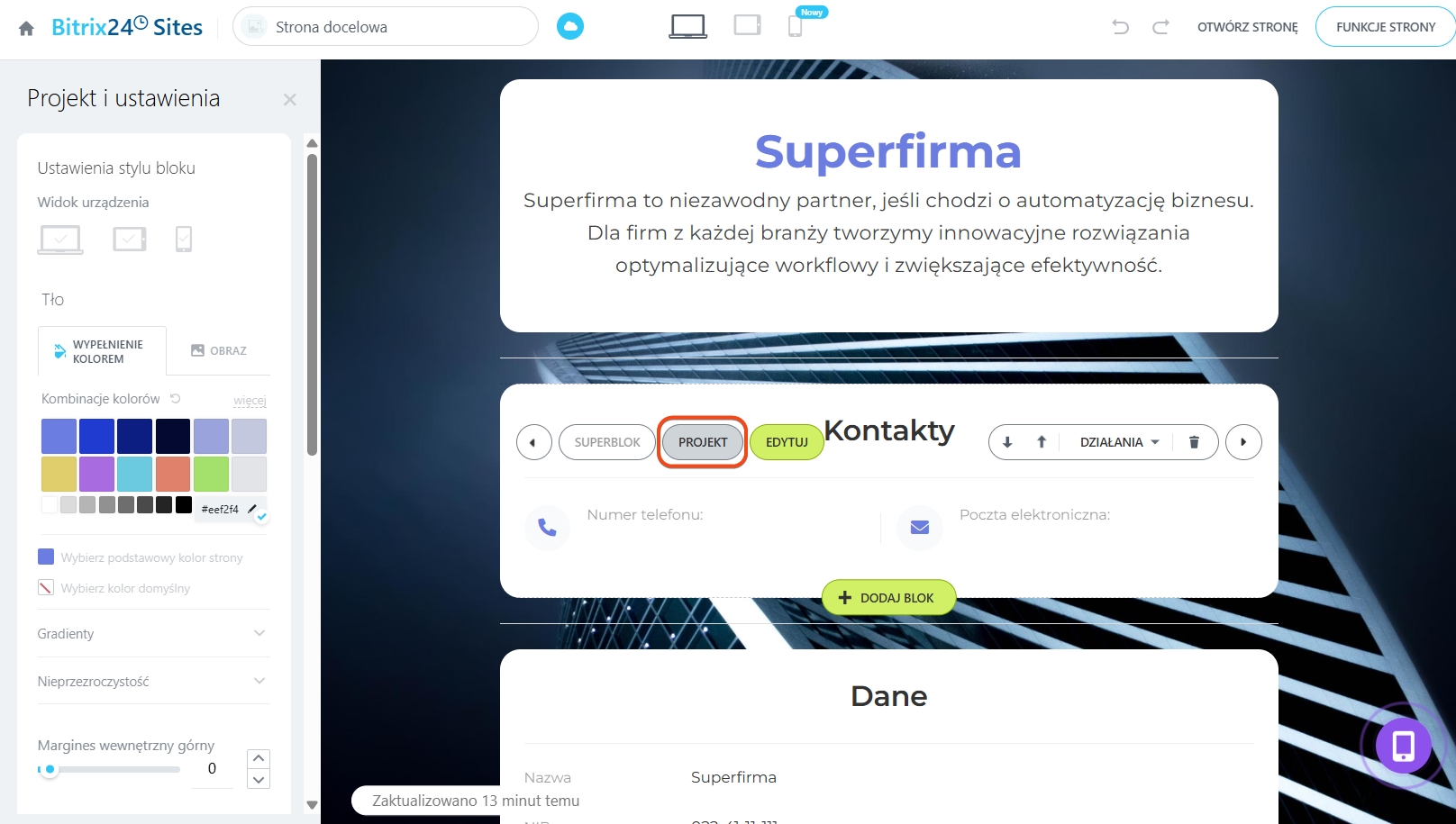Move Kontakty block up with arrow icon
1456x824 pixels.
pyautogui.click(x=1042, y=442)
